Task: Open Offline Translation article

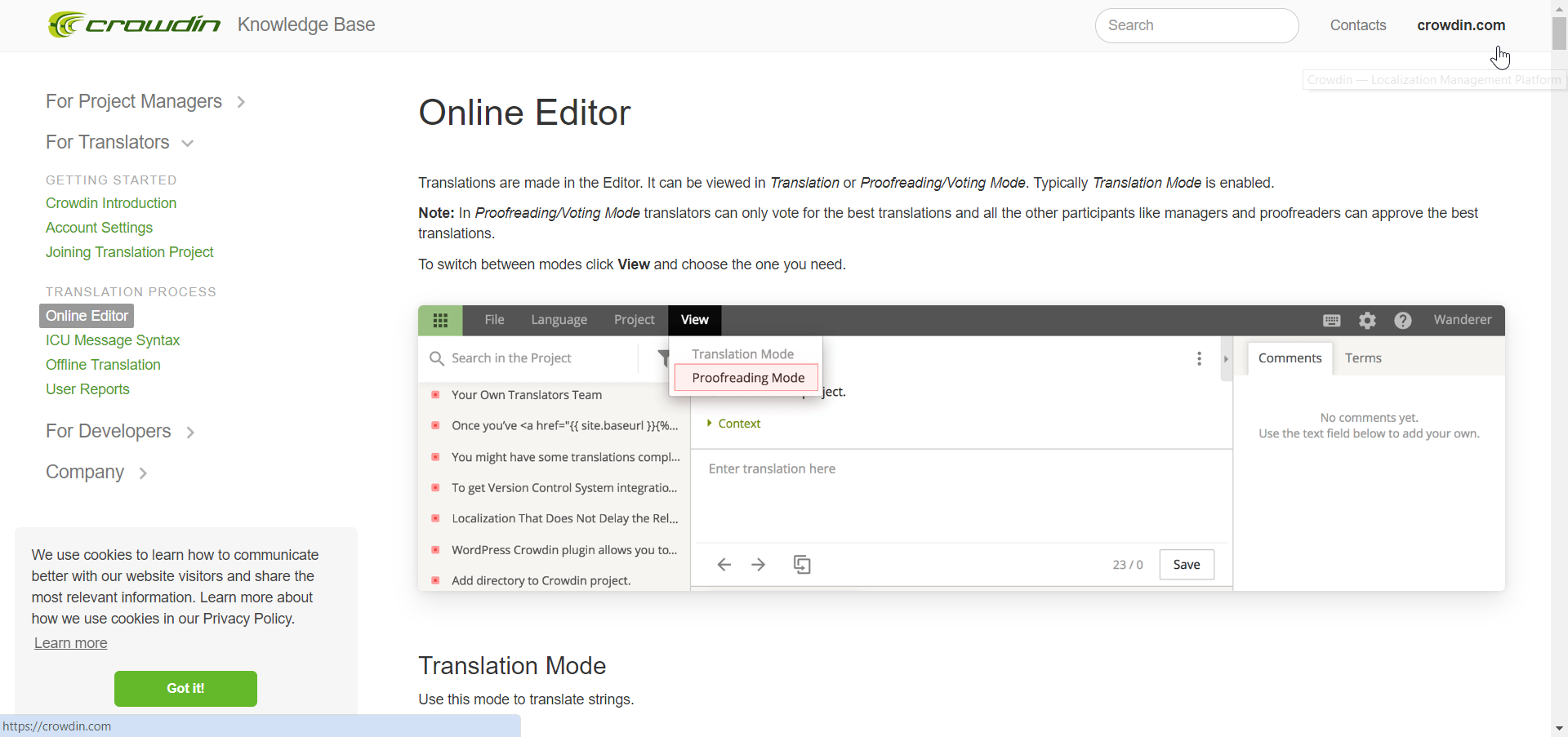Action: pos(103,365)
